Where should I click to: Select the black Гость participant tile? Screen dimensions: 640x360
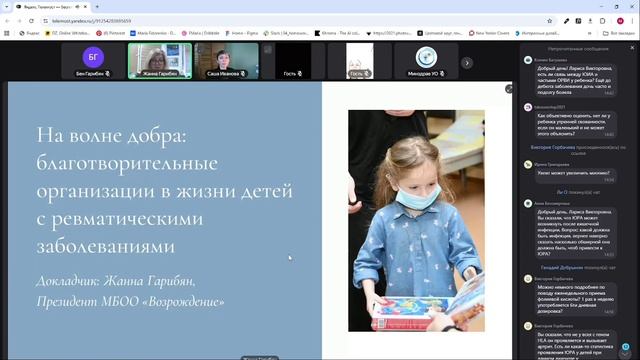[293, 61]
